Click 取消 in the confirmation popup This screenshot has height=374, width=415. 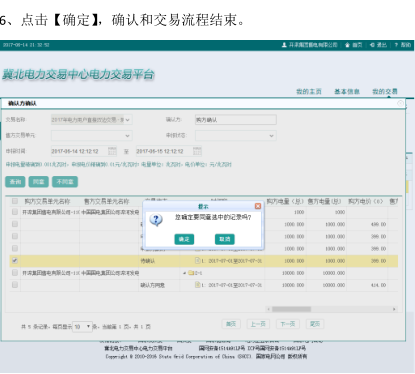[x=225, y=239]
